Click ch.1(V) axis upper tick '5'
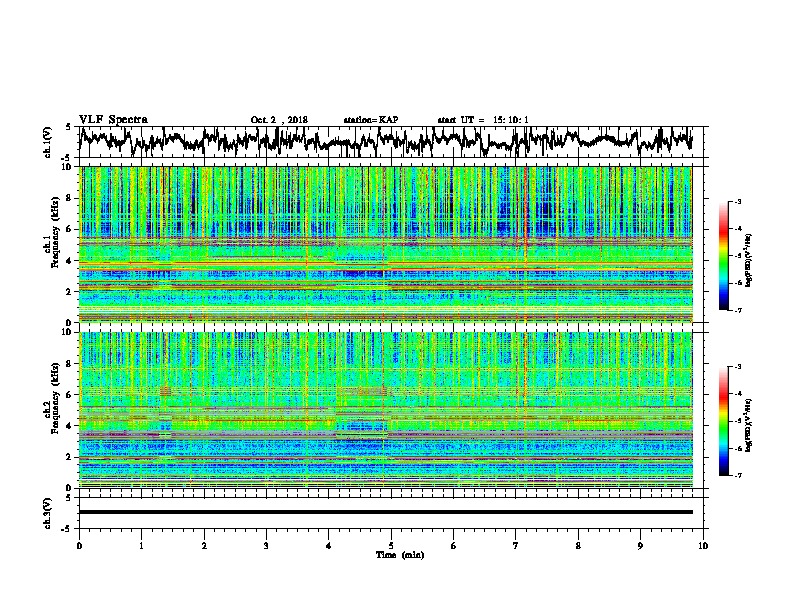792x612 pixels. [68, 127]
